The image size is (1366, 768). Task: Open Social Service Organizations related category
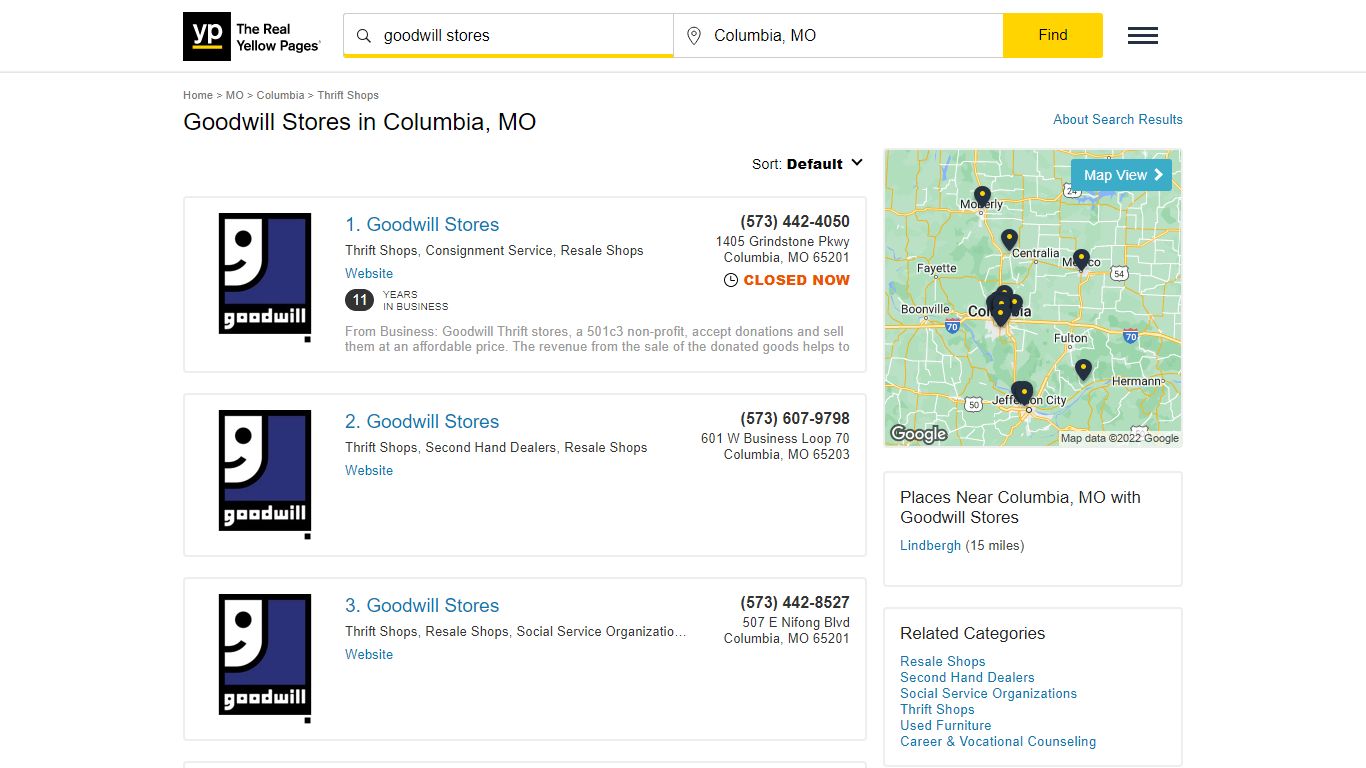tap(988, 694)
